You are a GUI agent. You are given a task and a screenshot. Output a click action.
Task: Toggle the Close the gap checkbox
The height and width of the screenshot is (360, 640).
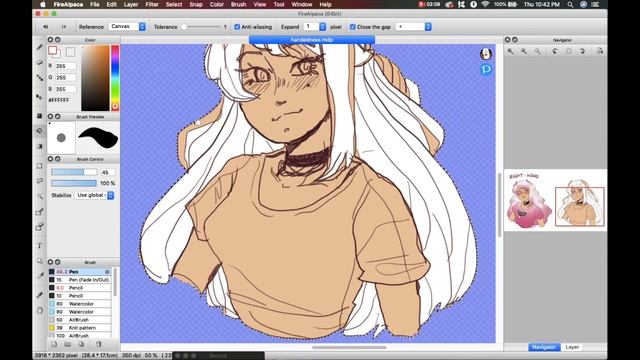pyautogui.click(x=353, y=27)
